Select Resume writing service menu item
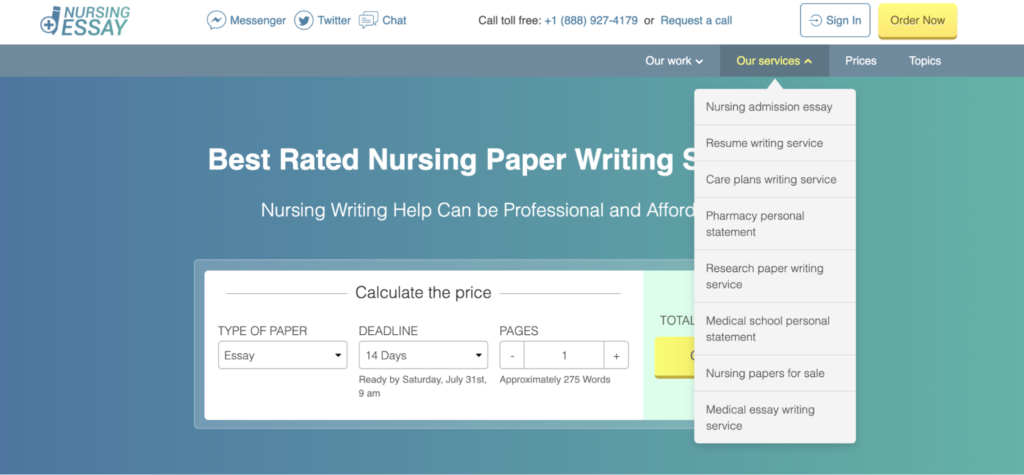This screenshot has height=475, width=1024. pos(775,143)
